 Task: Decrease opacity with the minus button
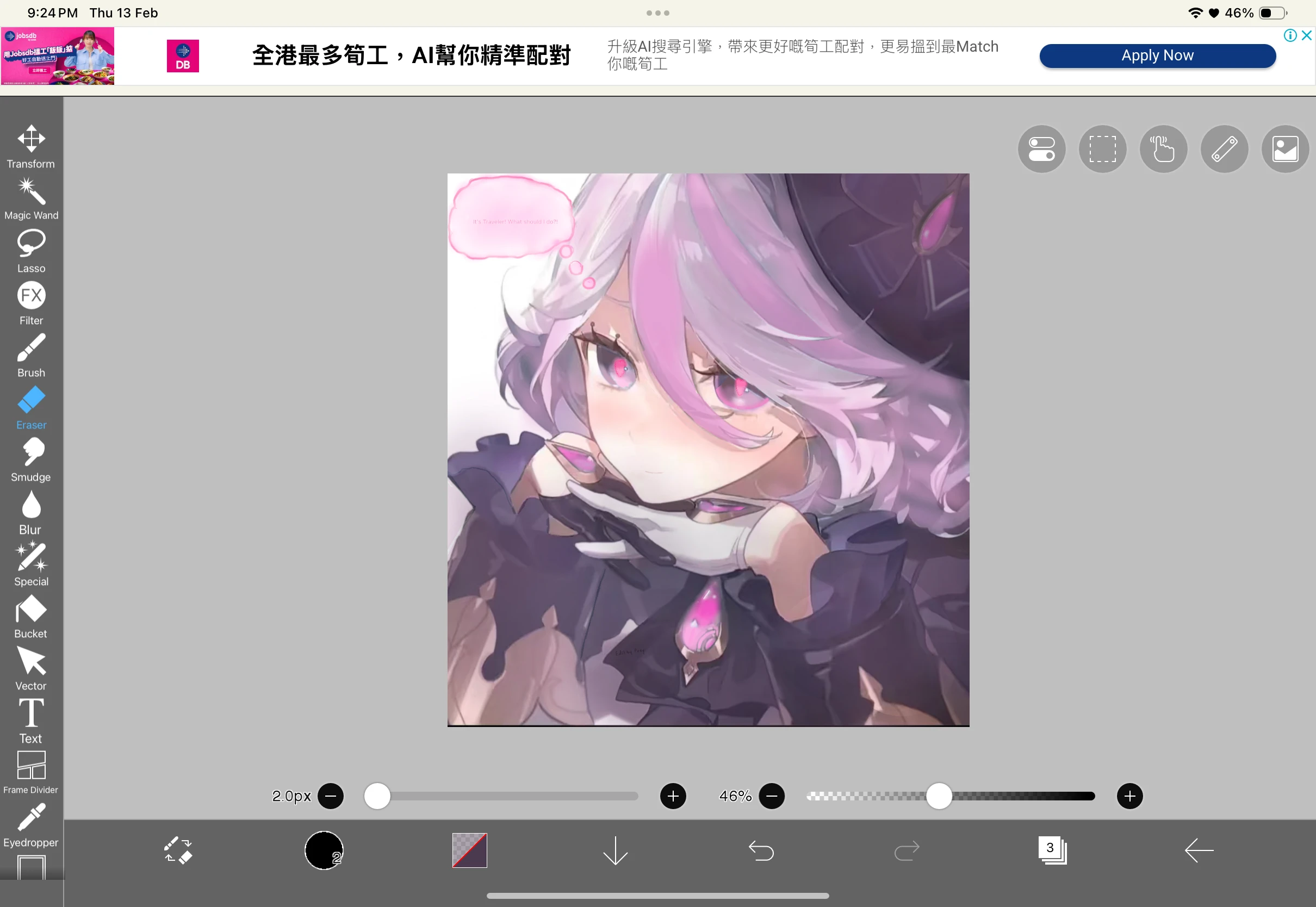[x=771, y=796]
